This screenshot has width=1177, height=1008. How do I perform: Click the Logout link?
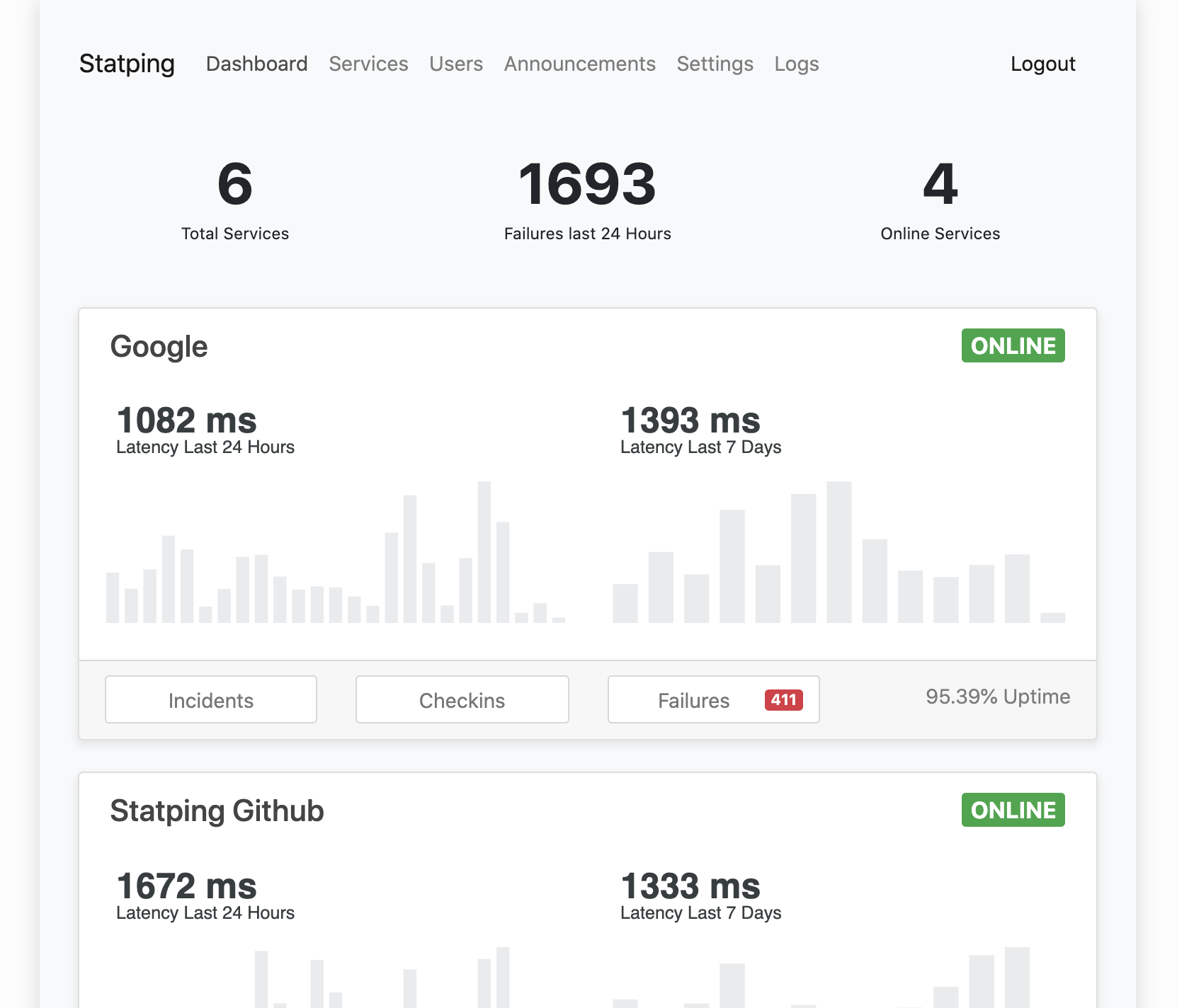click(1042, 64)
